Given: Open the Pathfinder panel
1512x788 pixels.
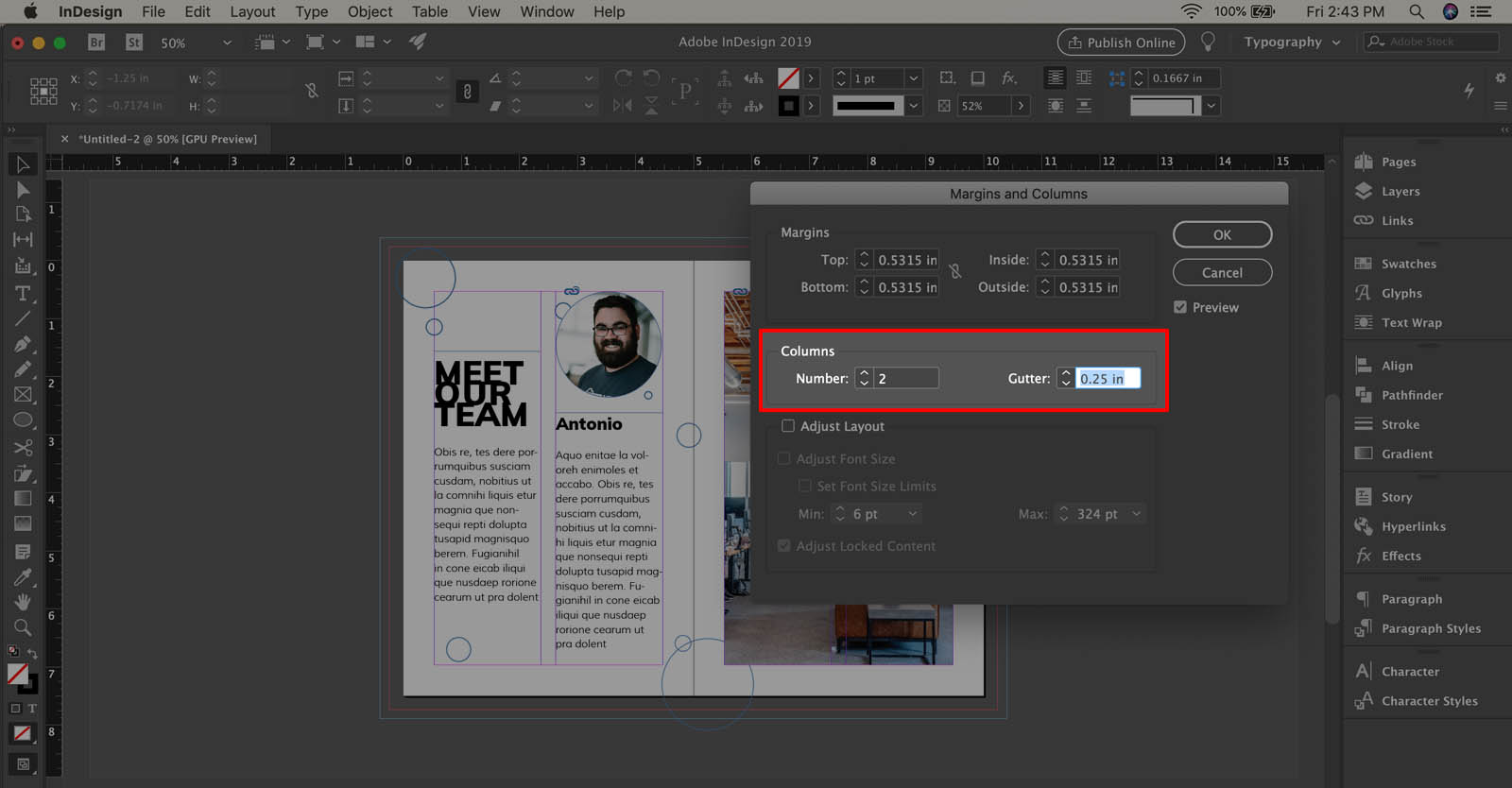Looking at the screenshot, I should pos(1411,395).
